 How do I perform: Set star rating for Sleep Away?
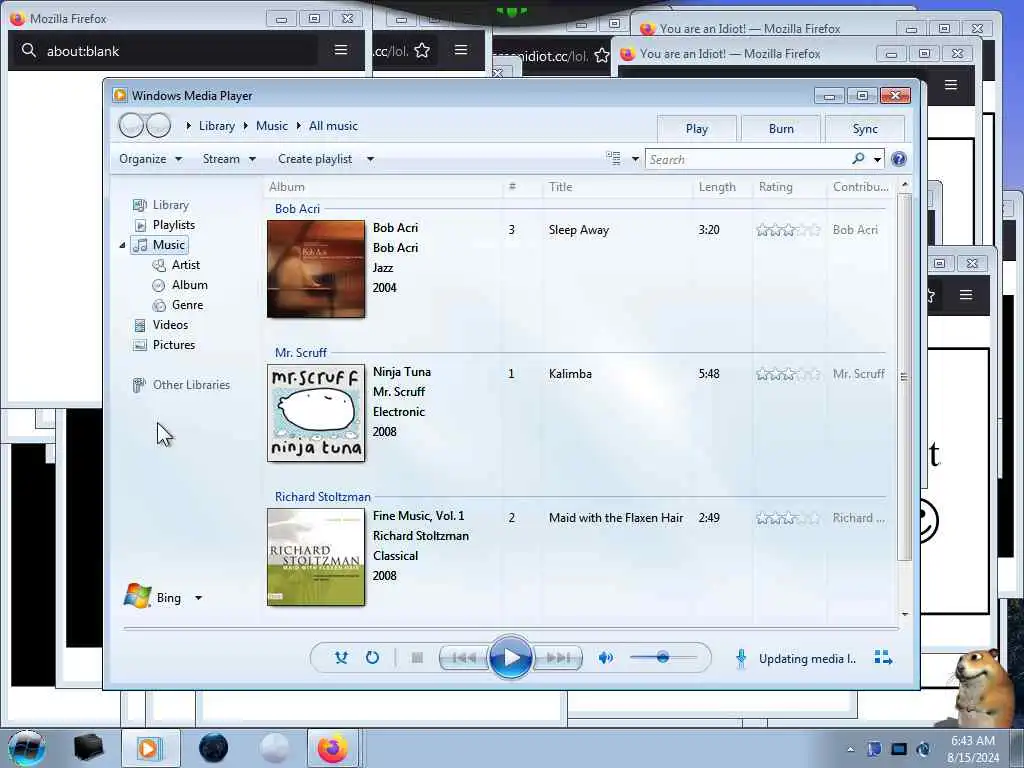point(788,230)
